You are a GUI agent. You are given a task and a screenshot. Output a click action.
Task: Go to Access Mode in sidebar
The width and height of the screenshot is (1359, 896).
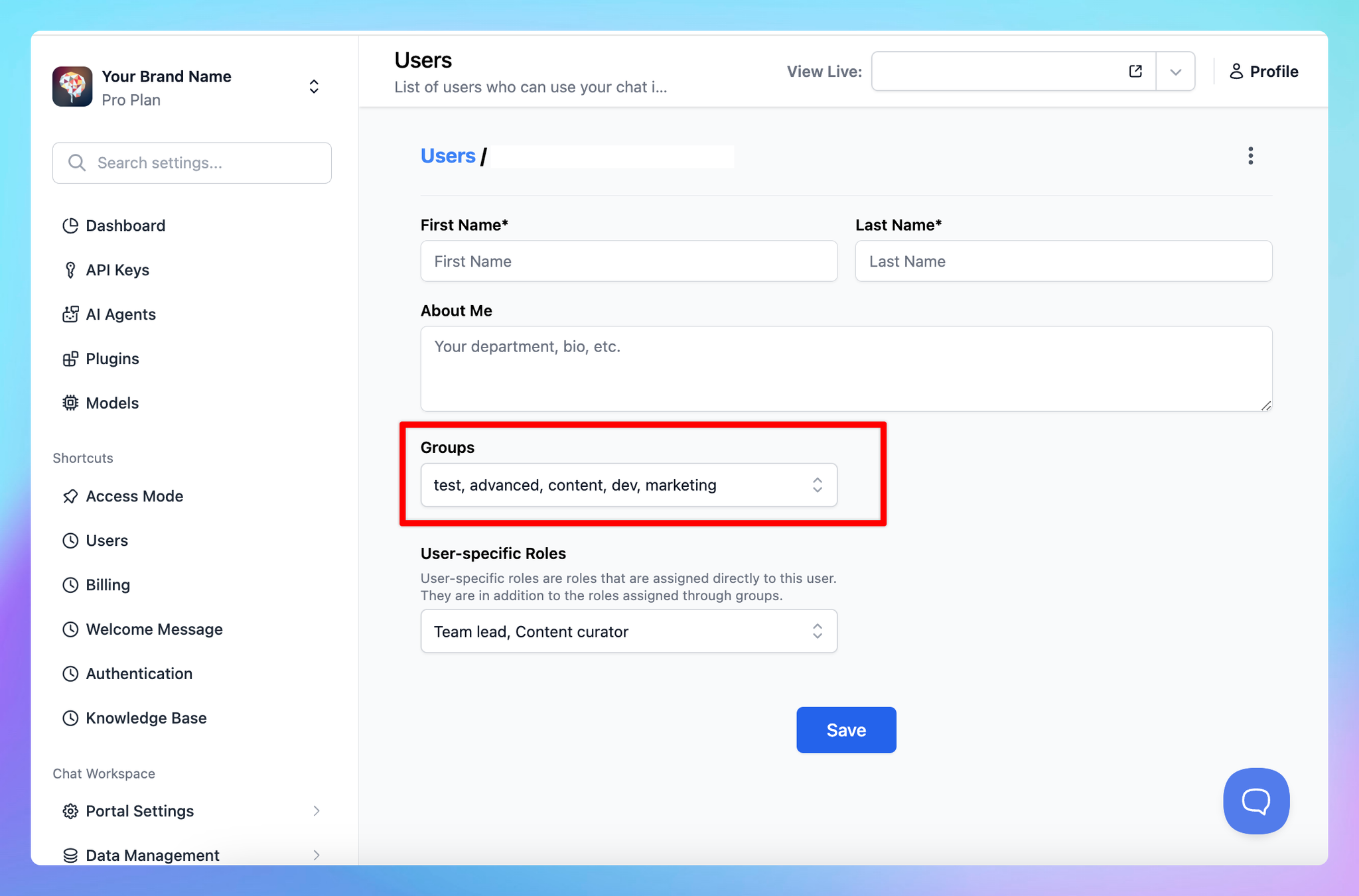point(134,496)
